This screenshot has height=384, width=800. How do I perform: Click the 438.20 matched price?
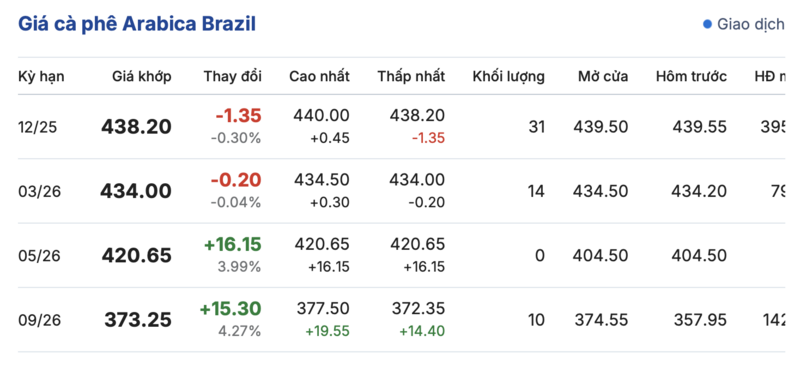(136, 127)
